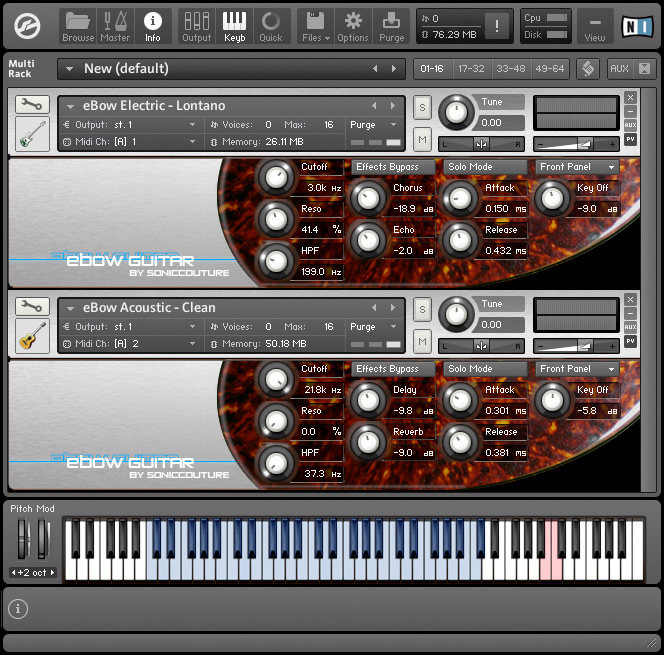Open the Master editor metronome icon
The image size is (664, 655).
click(x=115, y=26)
